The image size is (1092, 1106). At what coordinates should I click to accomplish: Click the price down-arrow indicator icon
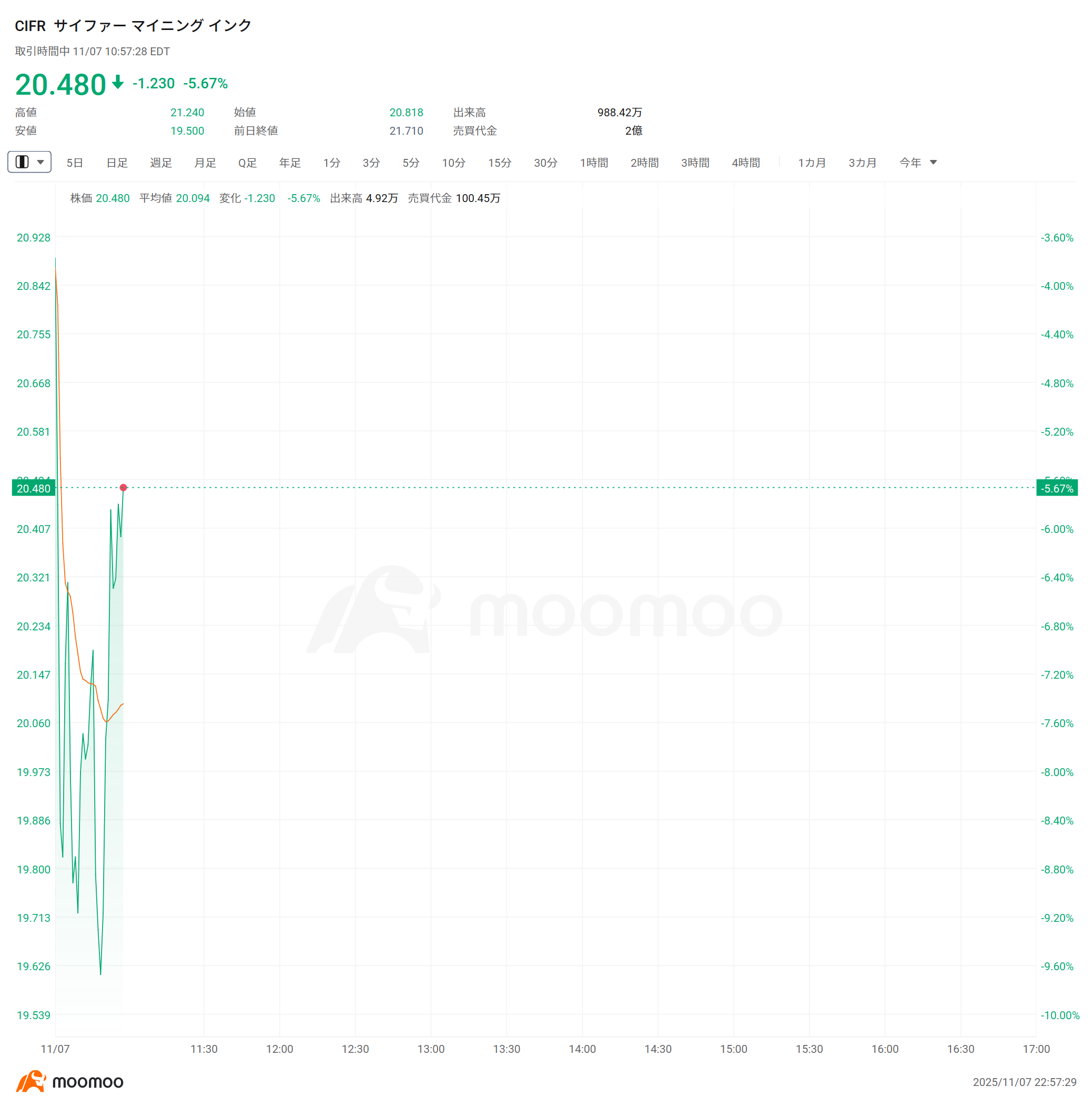coord(118,84)
